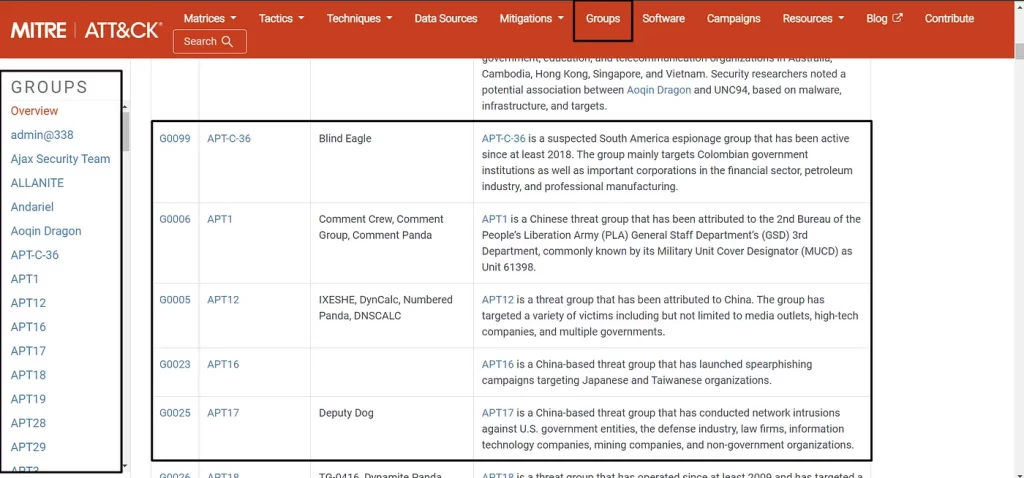Select APT19 in the sidebar
This screenshot has width=1024, height=478.
tap(28, 399)
